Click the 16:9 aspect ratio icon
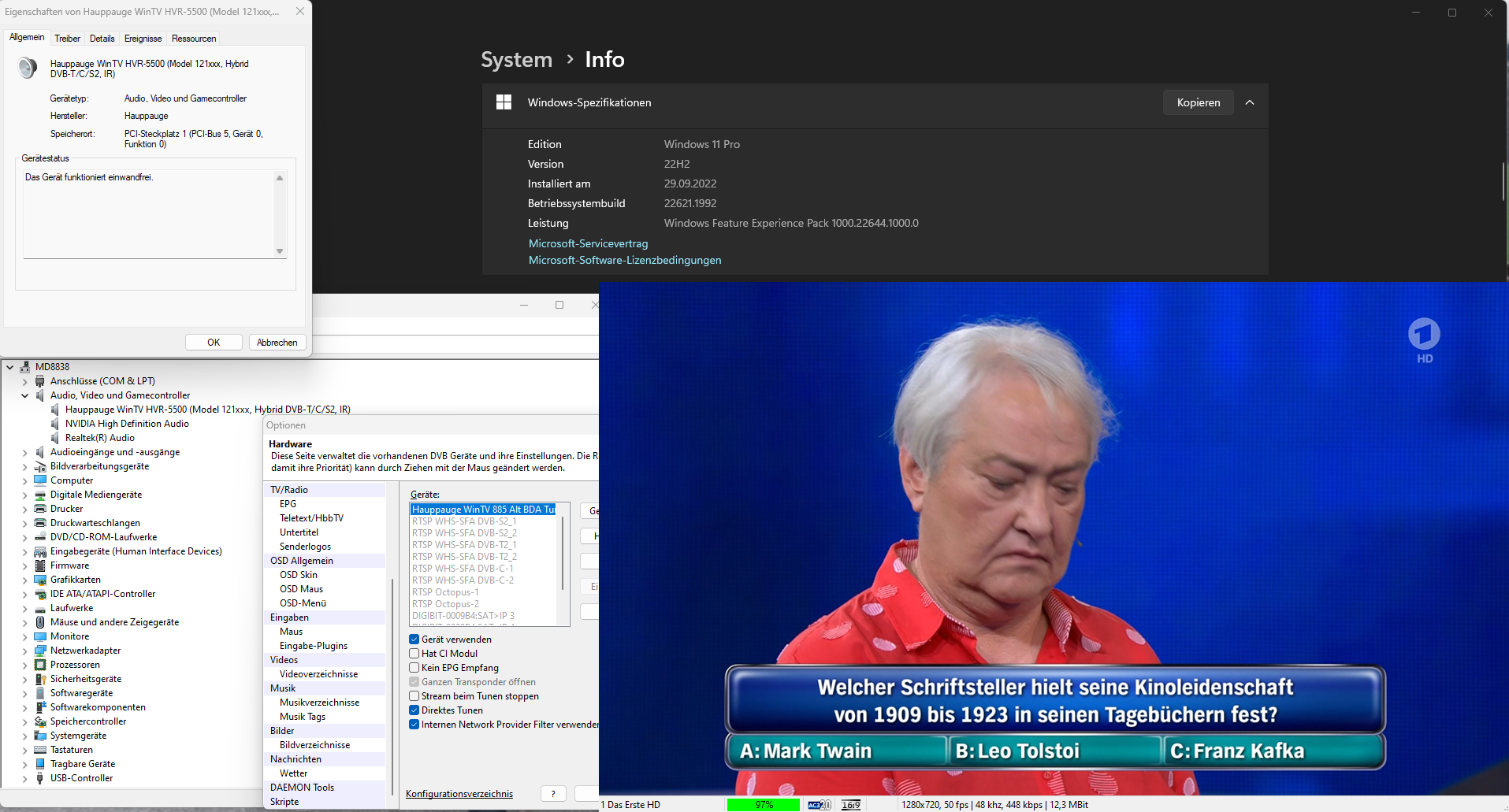The width and height of the screenshot is (1509, 812). 851,805
